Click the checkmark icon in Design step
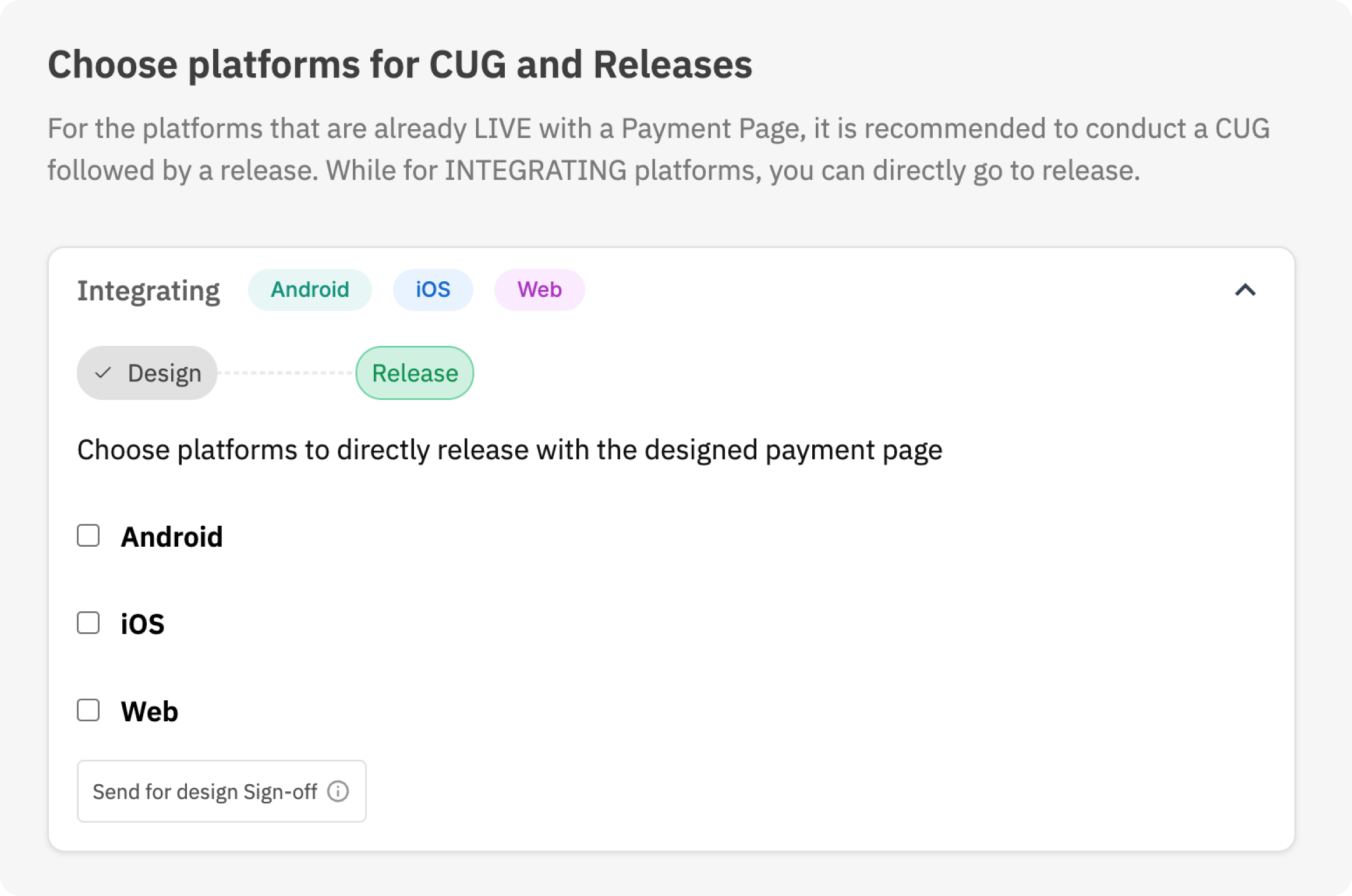 [103, 373]
